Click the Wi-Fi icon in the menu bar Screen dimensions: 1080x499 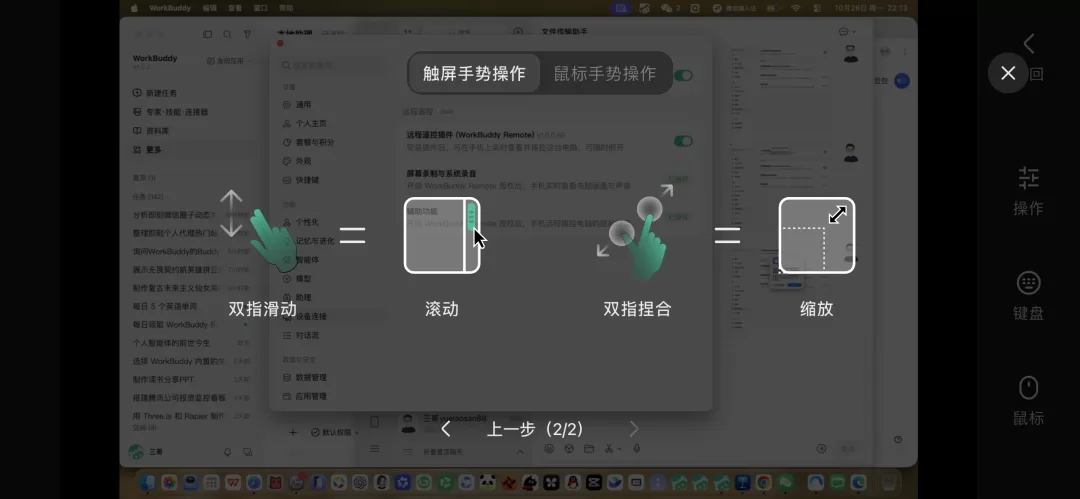coord(796,8)
